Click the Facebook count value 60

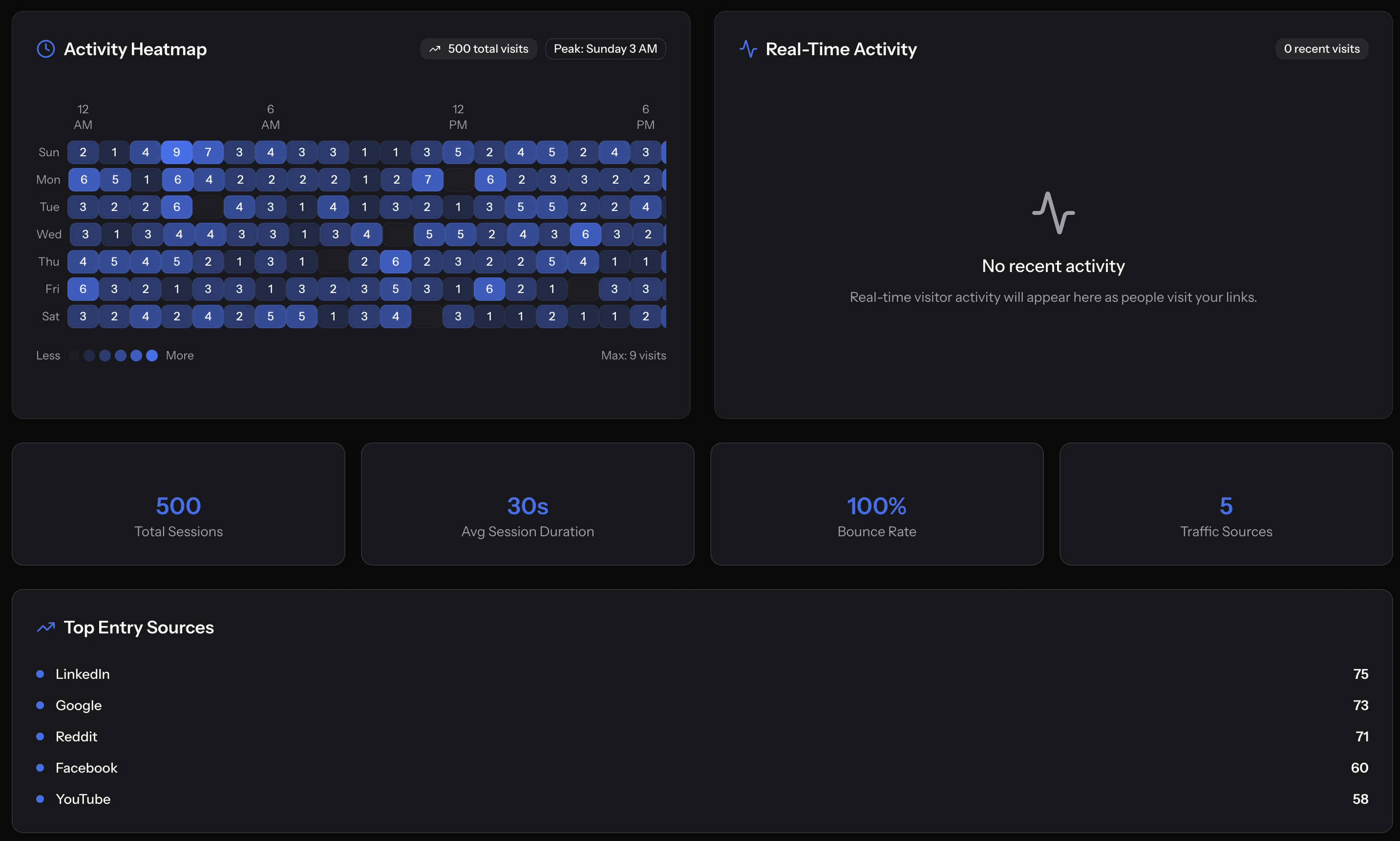(1359, 767)
